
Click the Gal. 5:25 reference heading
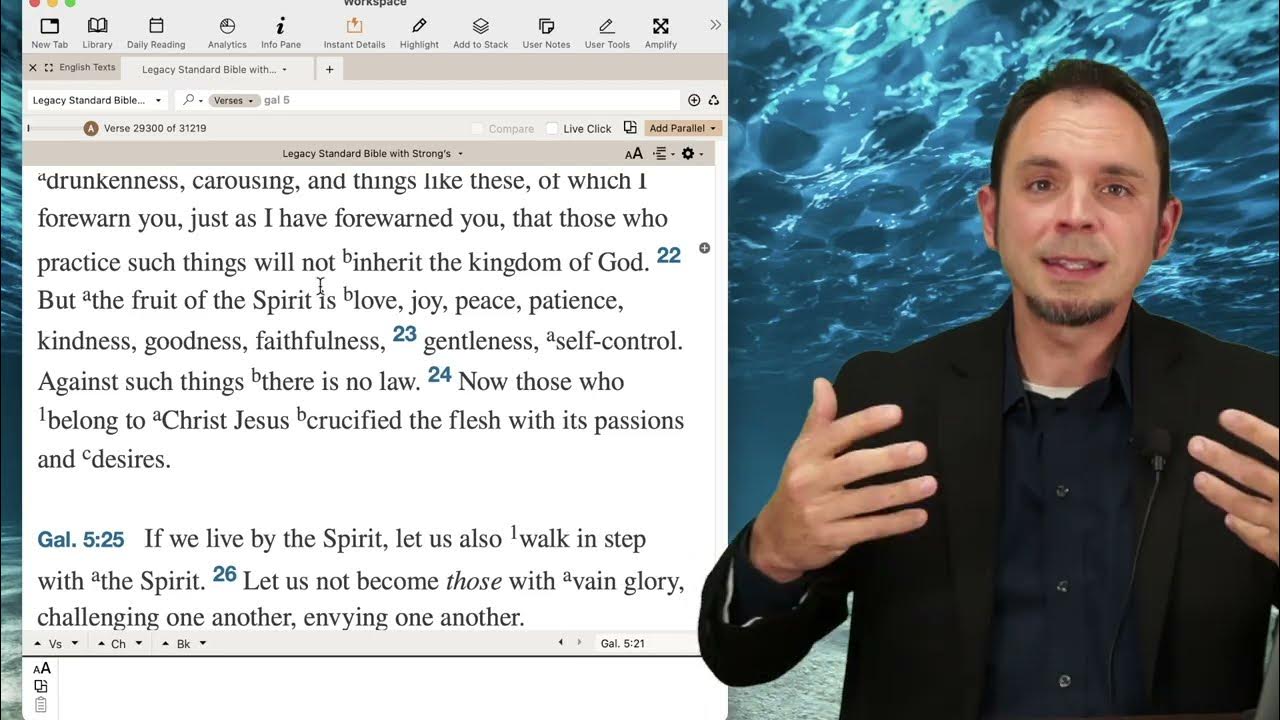81,540
